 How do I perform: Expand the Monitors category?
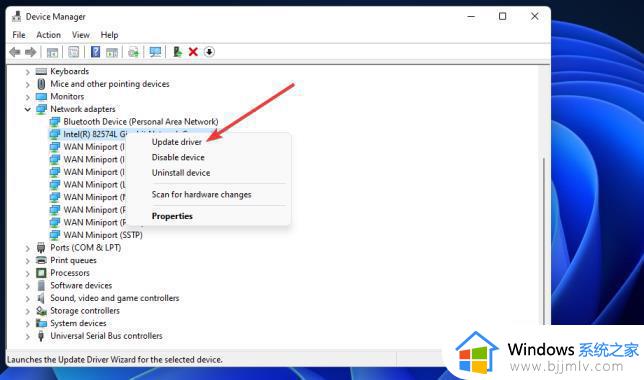[x=28, y=97]
